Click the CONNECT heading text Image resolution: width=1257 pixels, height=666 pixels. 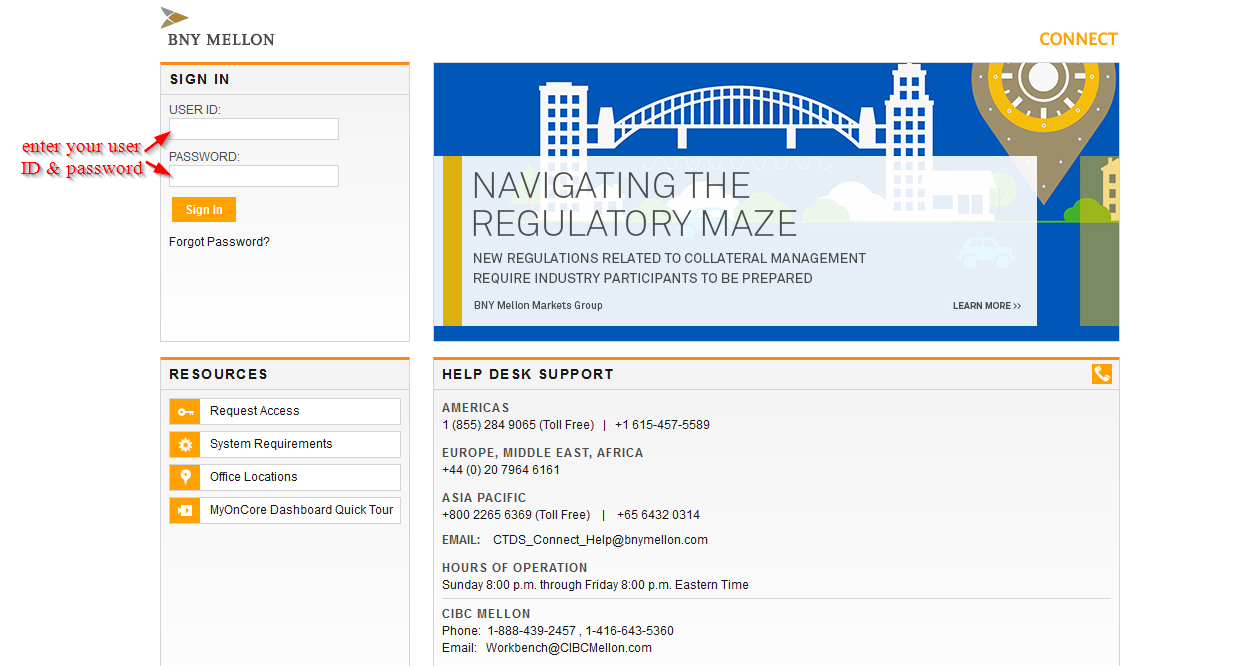pos(1078,39)
